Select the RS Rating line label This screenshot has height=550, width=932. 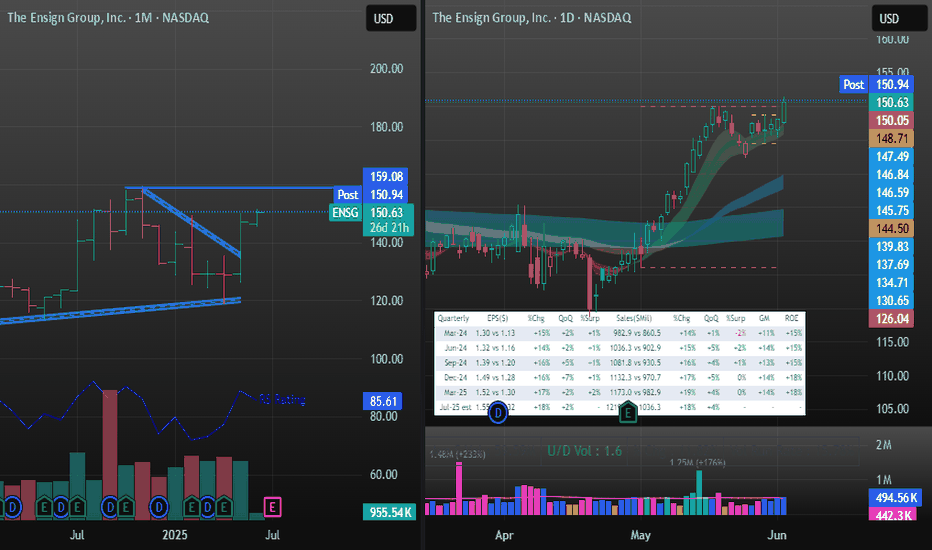pos(282,400)
